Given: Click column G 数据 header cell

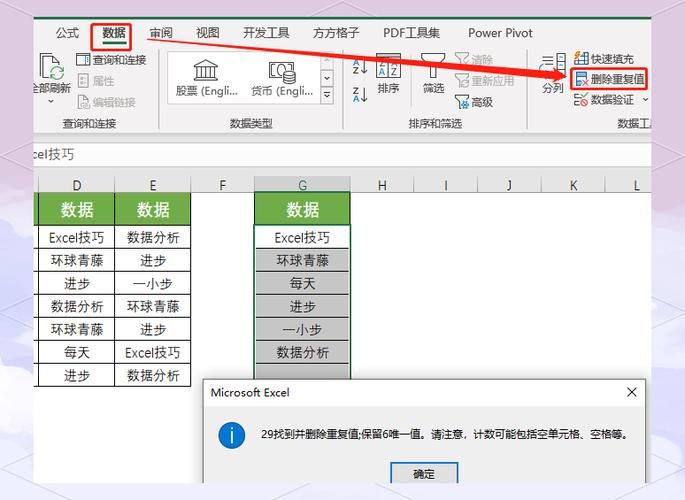Looking at the screenshot, I should point(302,210).
